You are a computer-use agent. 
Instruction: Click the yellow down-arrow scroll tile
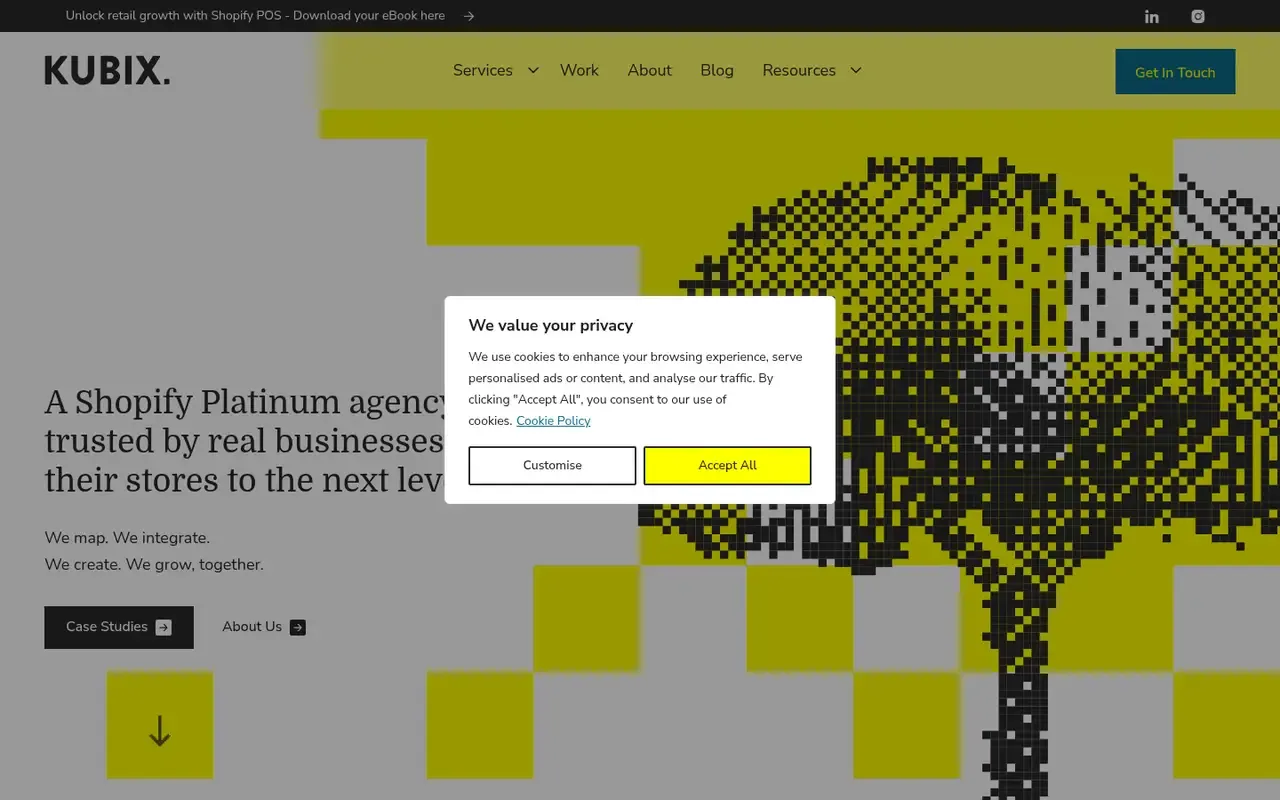pos(160,725)
